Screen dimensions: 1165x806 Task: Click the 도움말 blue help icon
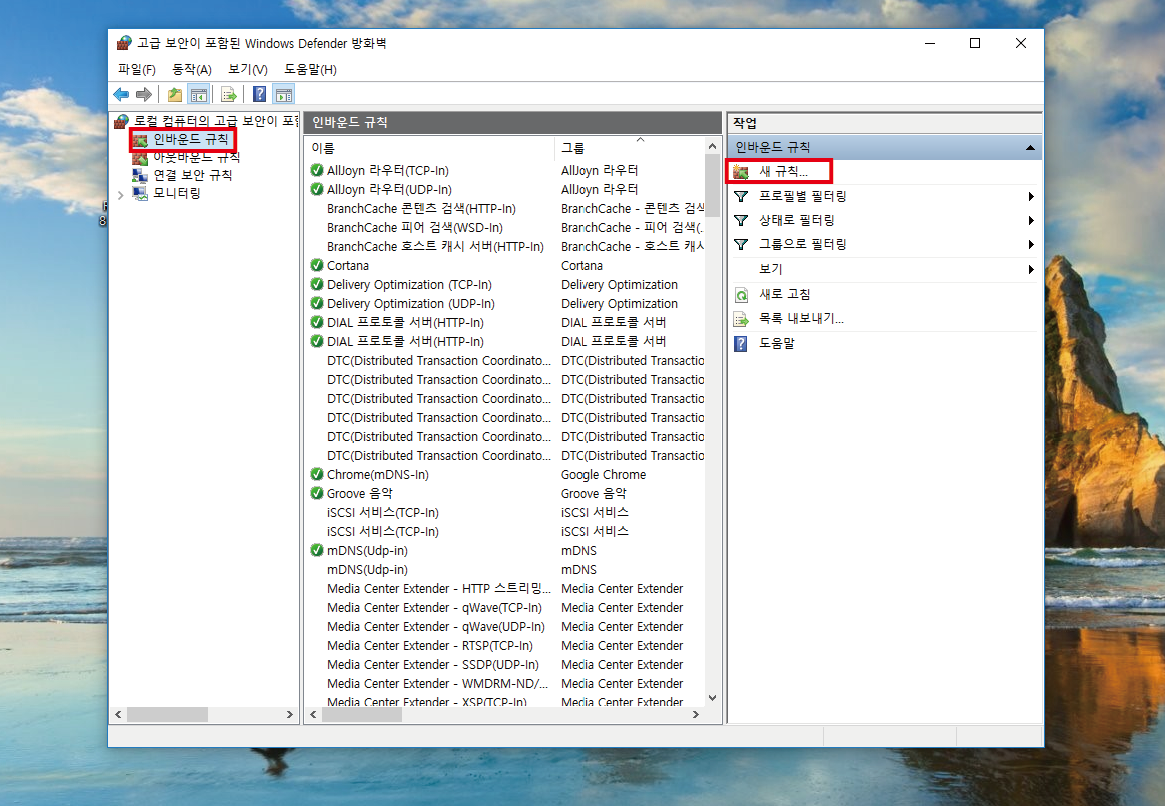pos(741,344)
